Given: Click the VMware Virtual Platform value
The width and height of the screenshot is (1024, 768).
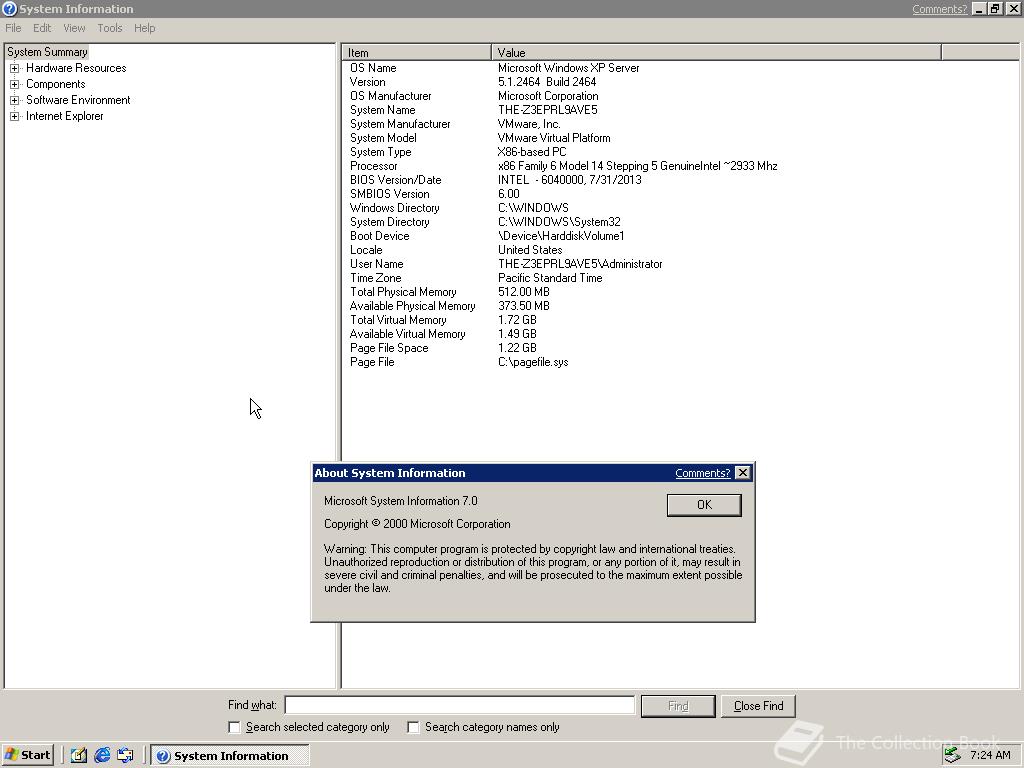Looking at the screenshot, I should point(554,138).
